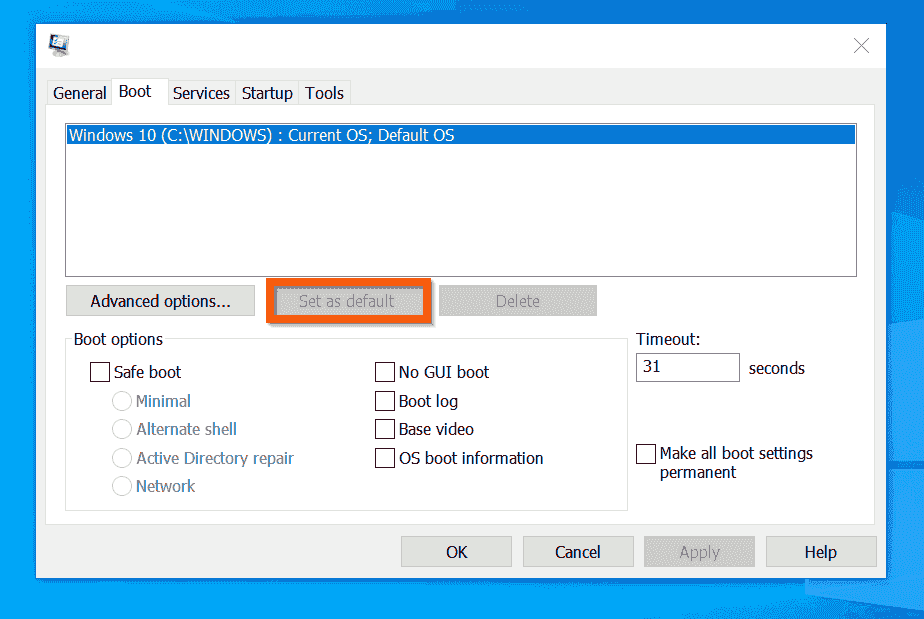The image size is (924, 619).
Task: Check the Base video option
Action: [385, 429]
